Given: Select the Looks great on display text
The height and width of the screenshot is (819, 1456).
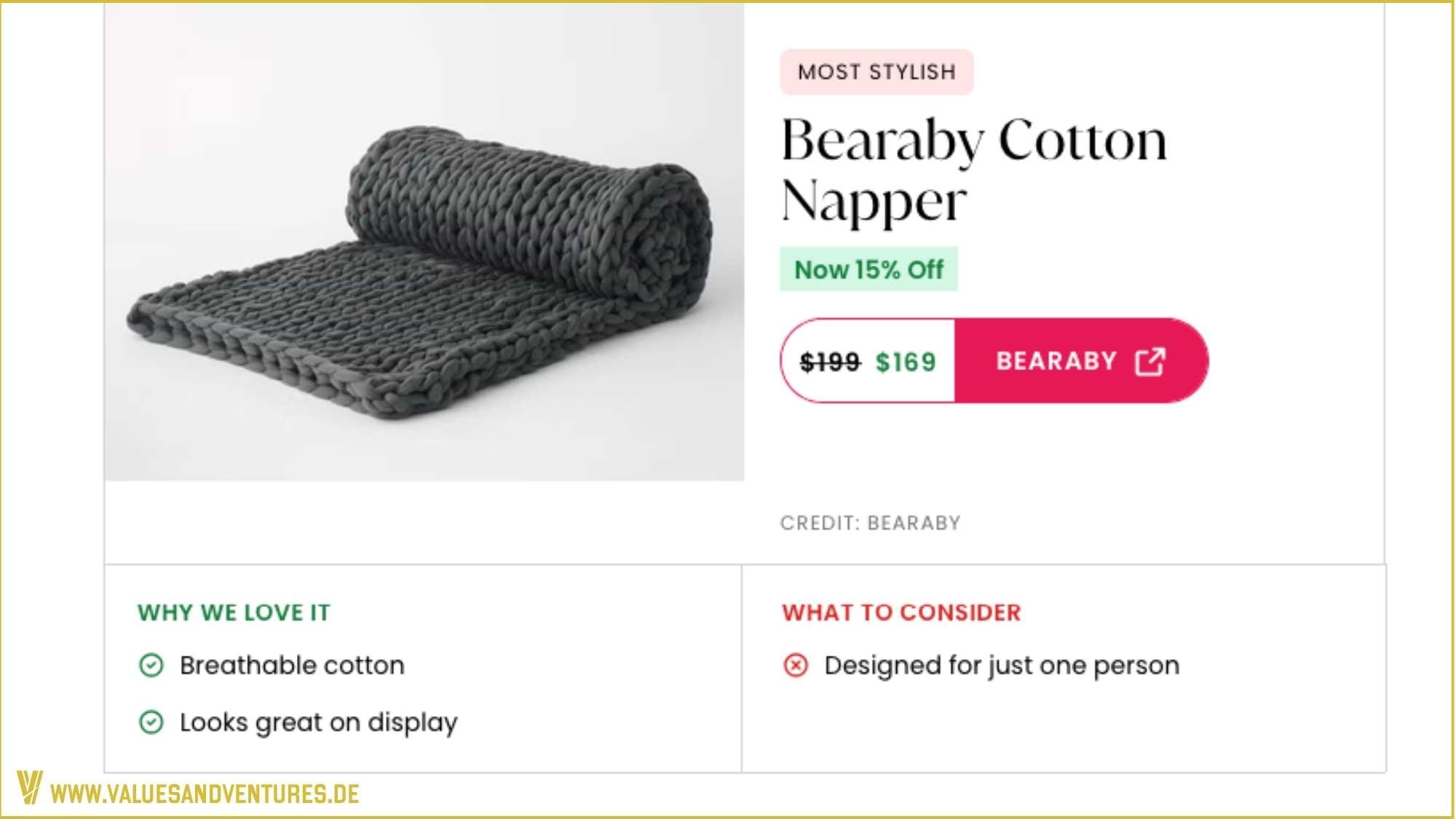Looking at the screenshot, I should click(319, 722).
